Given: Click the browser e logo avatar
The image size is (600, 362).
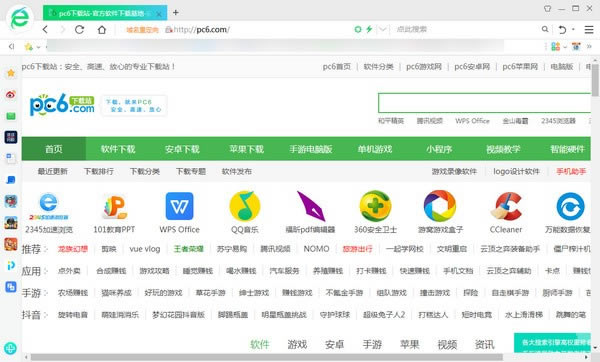Looking at the screenshot, I should point(20,18).
